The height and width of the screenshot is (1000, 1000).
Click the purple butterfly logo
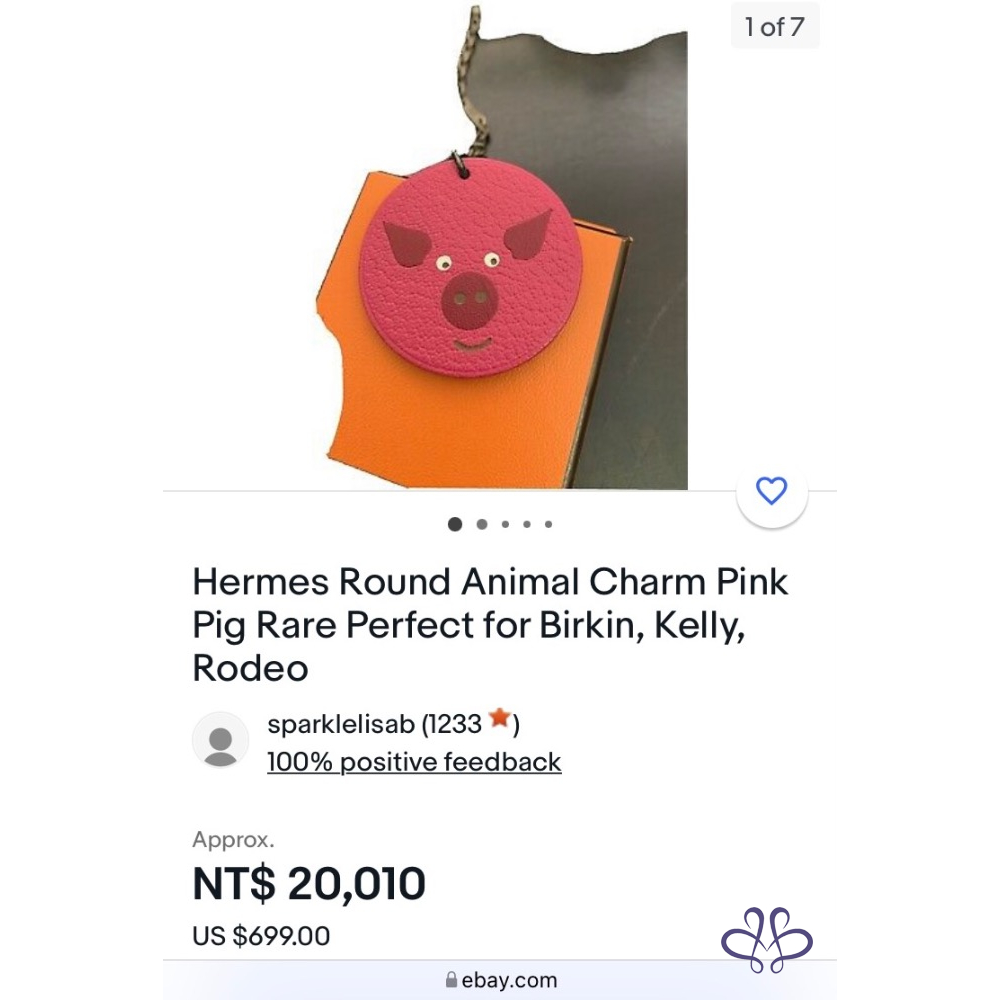(767, 941)
